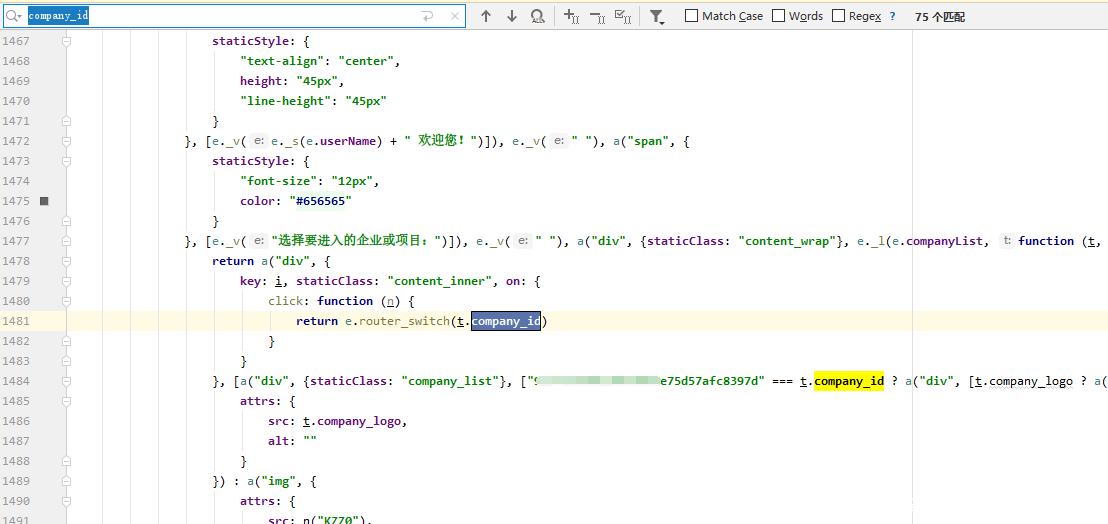Enable the Match Case checkbox
Viewport: 1108px width, 524px height.
[692, 16]
